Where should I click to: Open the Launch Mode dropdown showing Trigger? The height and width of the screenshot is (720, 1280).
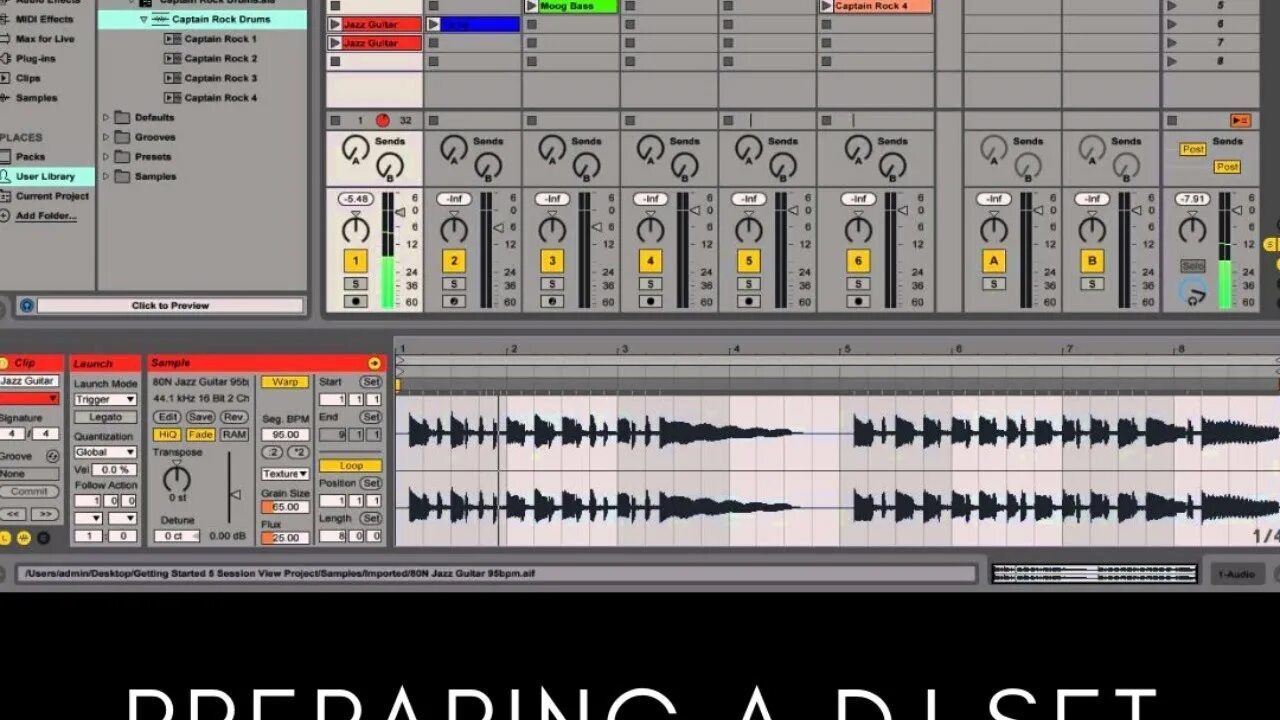[x=104, y=398]
